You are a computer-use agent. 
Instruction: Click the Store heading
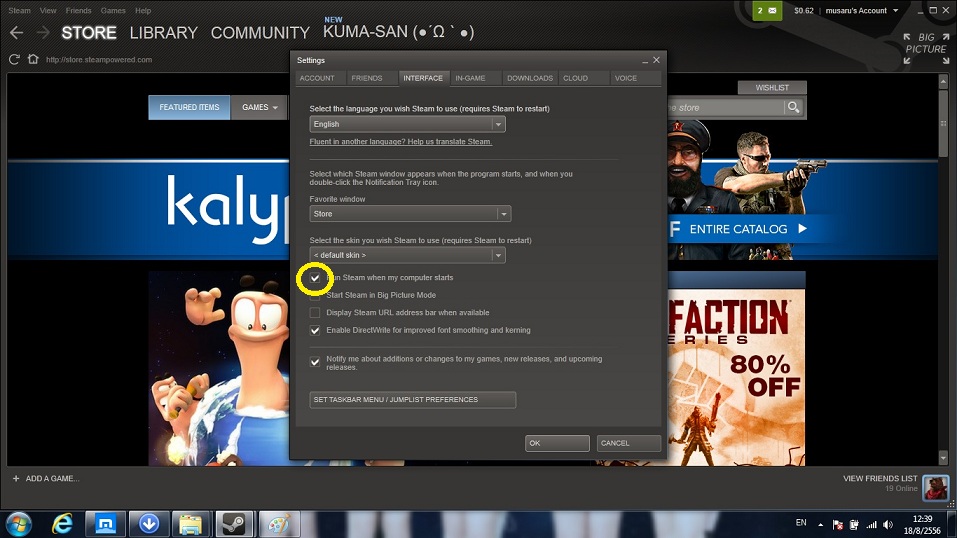pos(88,32)
